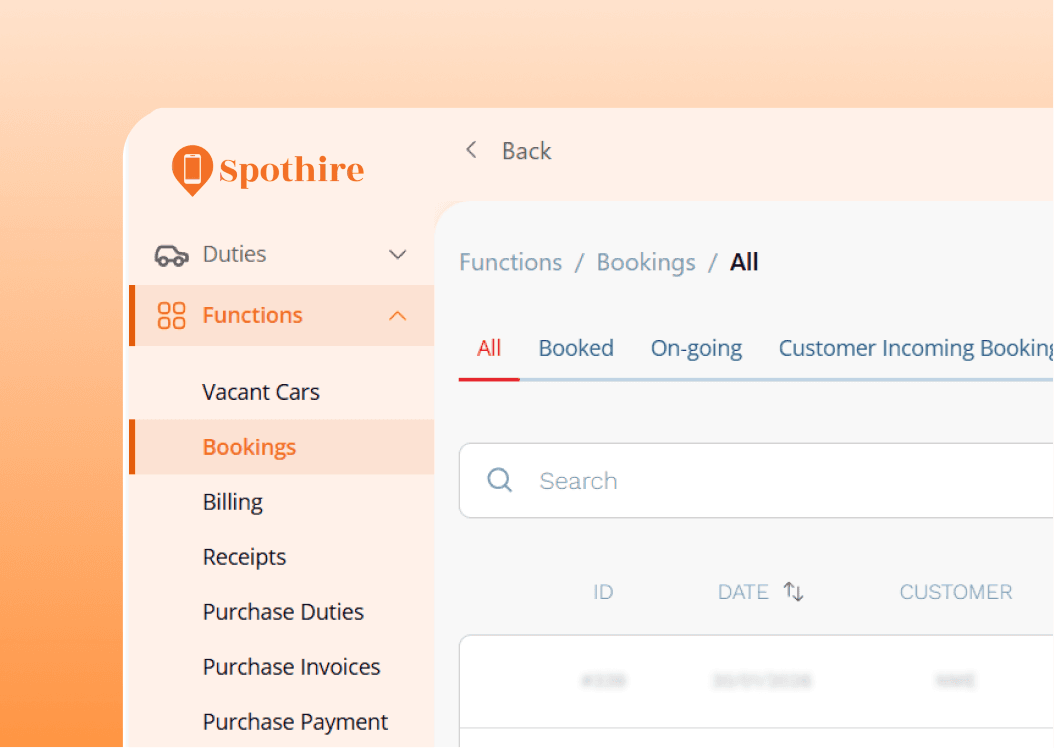Open the On-going tab
This screenshot has height=748, width=1054.
(696, 349)
